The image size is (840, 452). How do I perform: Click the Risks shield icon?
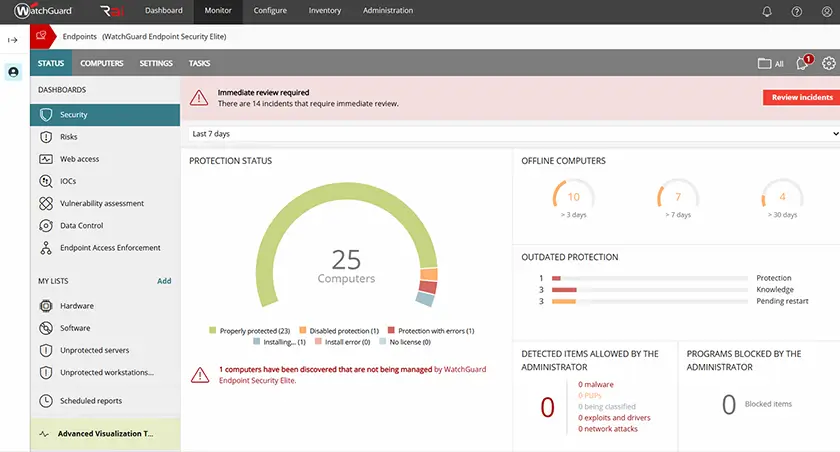[x=46, y=137]
